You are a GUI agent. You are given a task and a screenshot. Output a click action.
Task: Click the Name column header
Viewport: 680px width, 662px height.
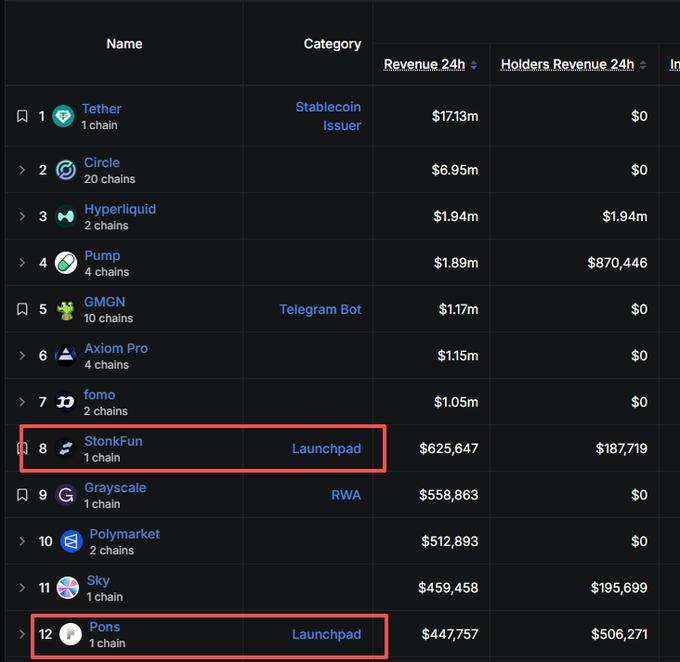click(124, 44)
